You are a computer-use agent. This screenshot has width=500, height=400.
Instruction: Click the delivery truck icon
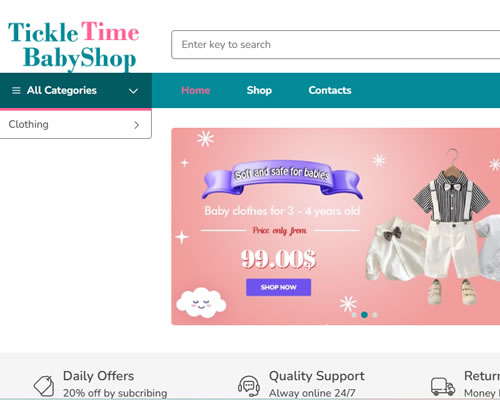tap(443, 386)
